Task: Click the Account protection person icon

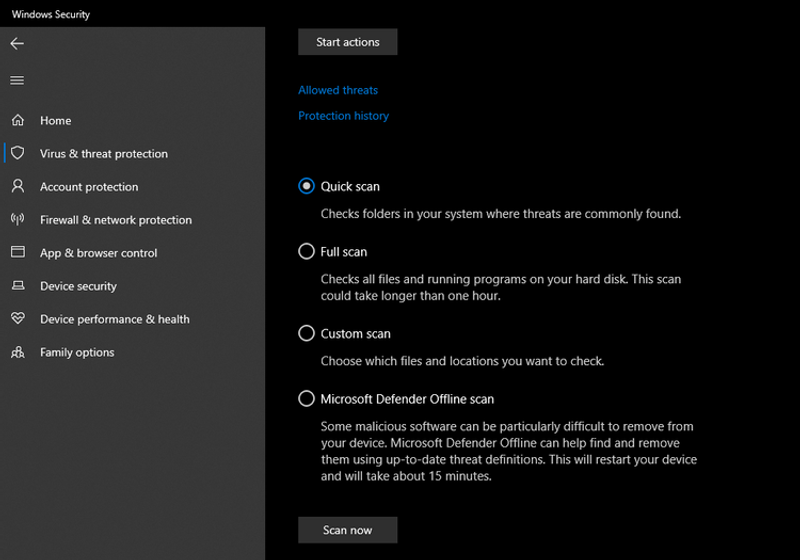Action: (x=17, y=187)
